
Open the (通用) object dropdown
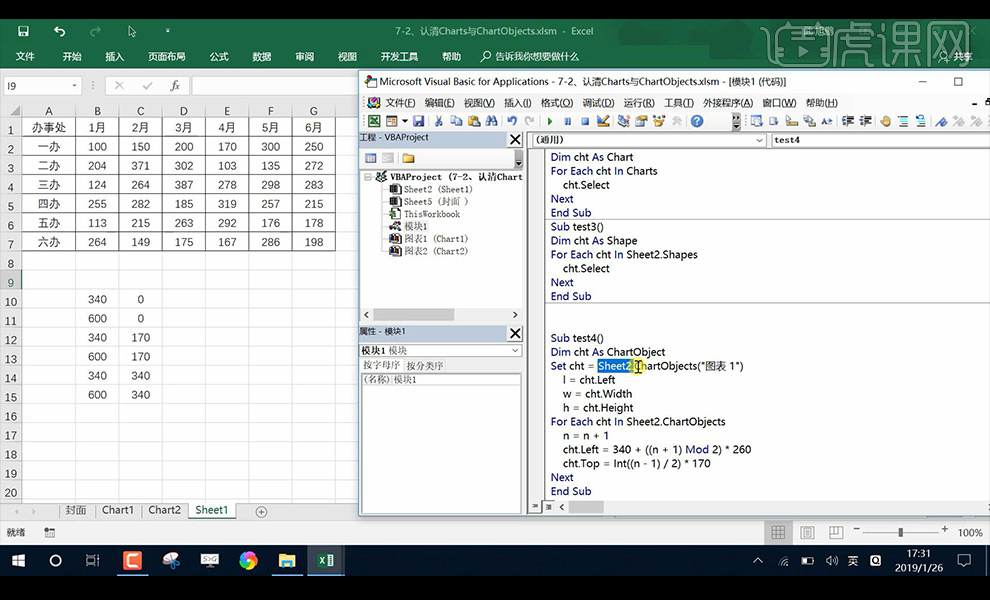point(760,140)
